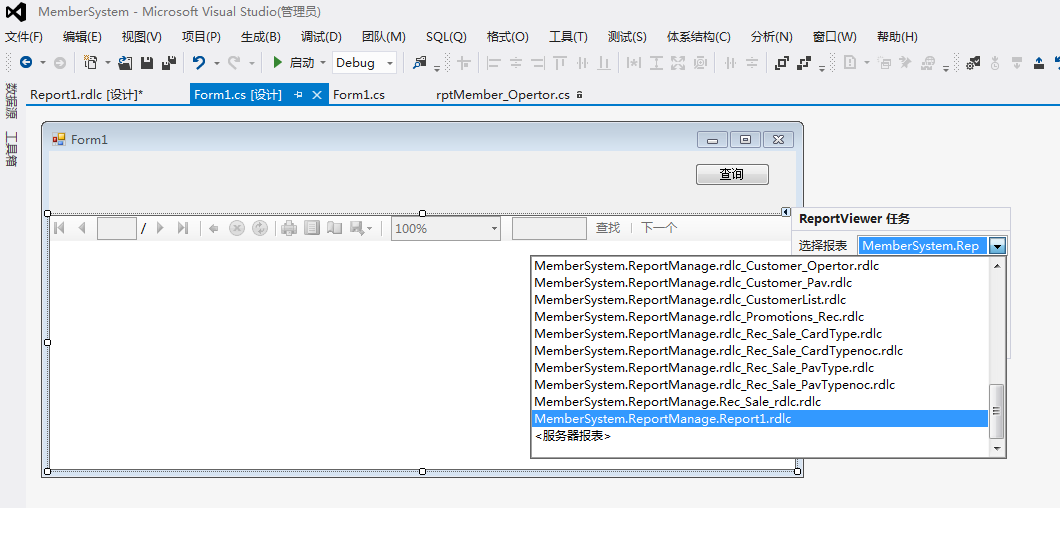The width and height of the screenshot is (1060, 540).
Task: Click the Align Lefts layout icon
Action: pyautogui.click(x=494, y=63)
